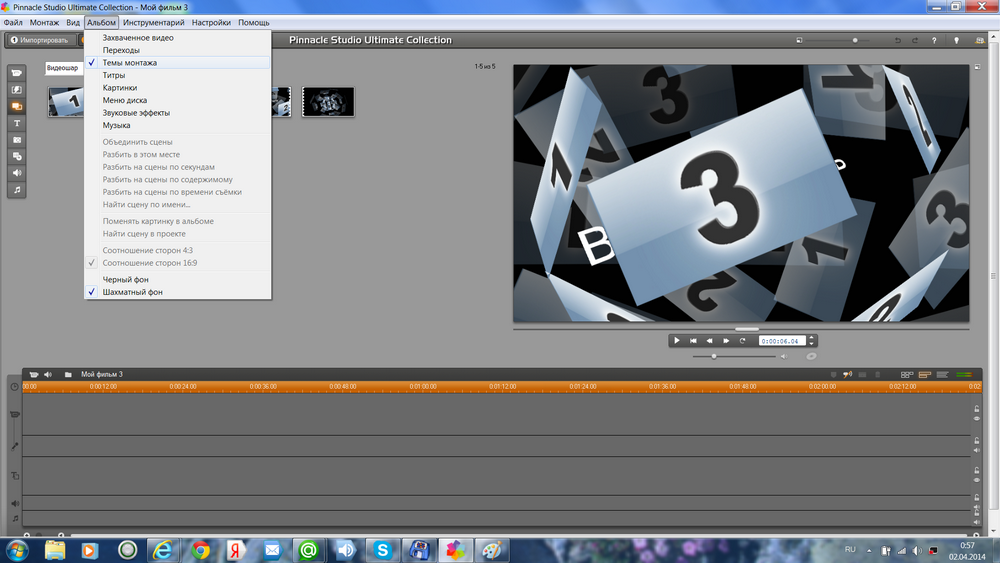Click timeline ruler at 0:01:00.00
1000x563 pixels.
423,386
